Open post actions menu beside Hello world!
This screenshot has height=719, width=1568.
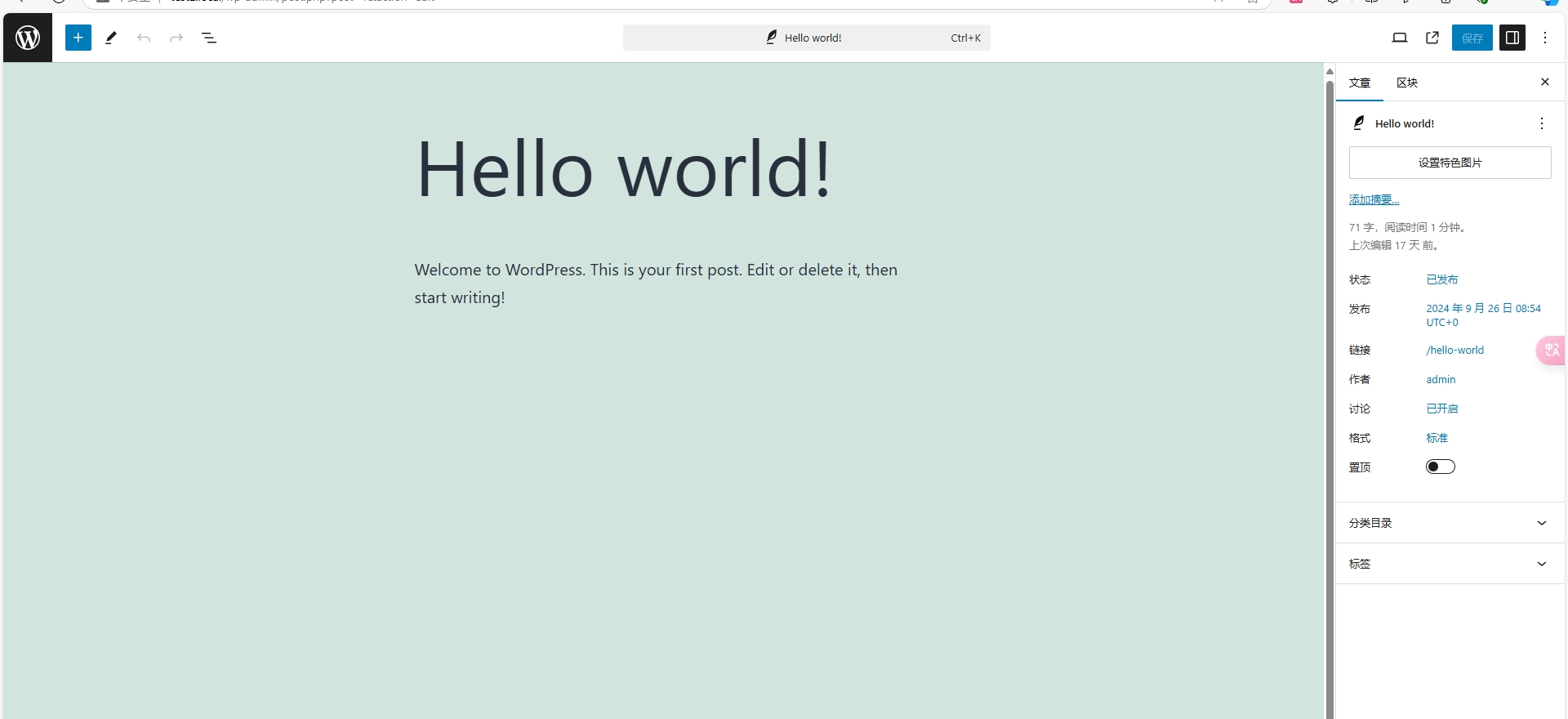coord(1542,123)
